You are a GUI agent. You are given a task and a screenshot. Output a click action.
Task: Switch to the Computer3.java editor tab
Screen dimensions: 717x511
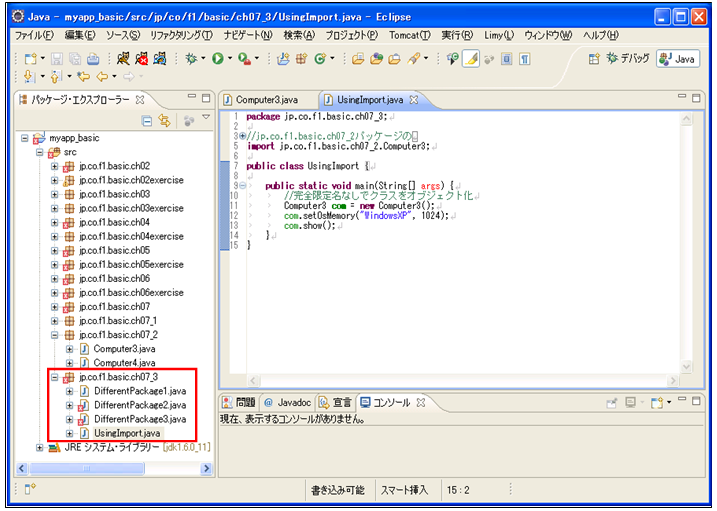266,100
